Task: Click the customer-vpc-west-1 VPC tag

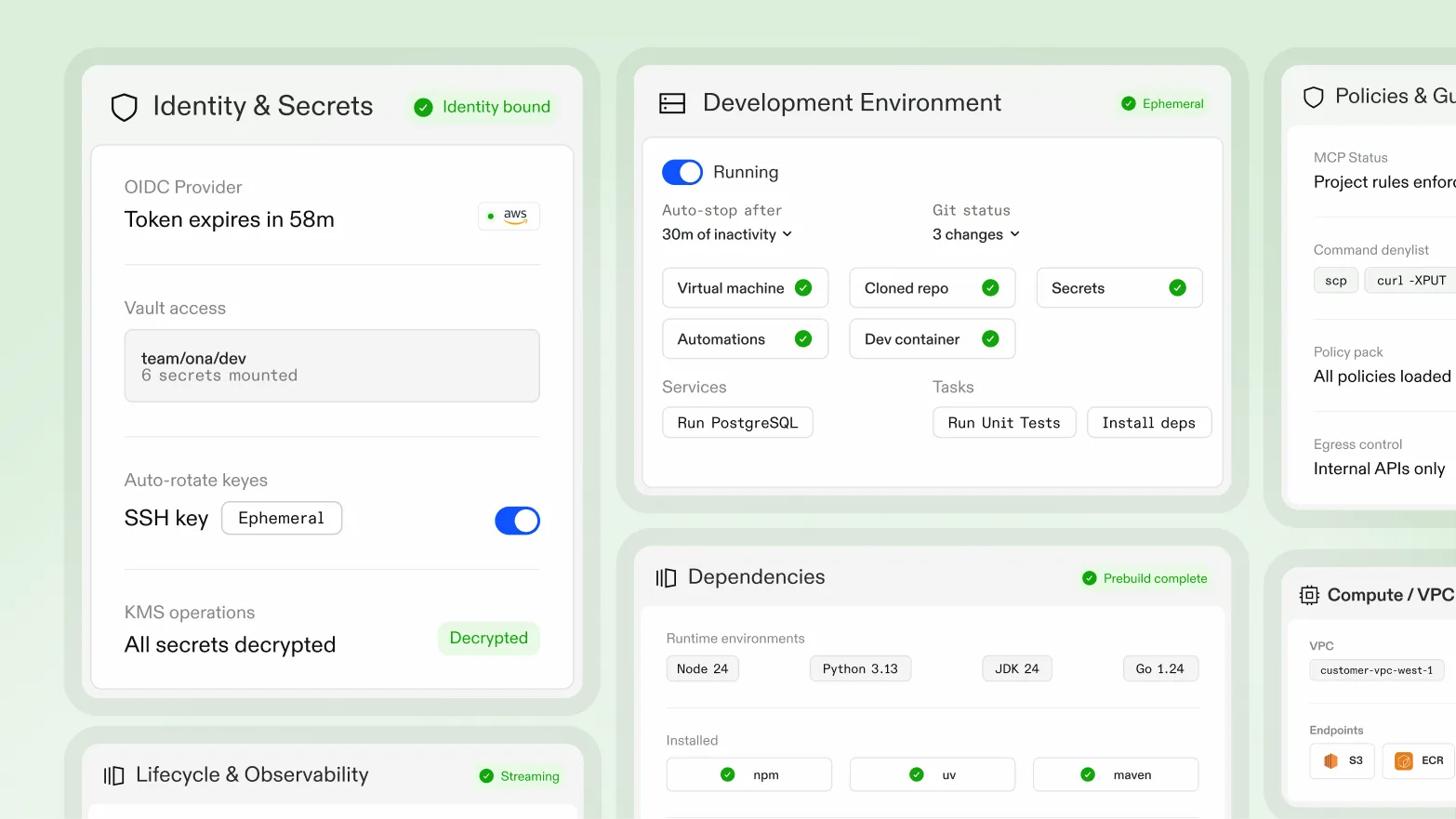Action: [1377, 670]
